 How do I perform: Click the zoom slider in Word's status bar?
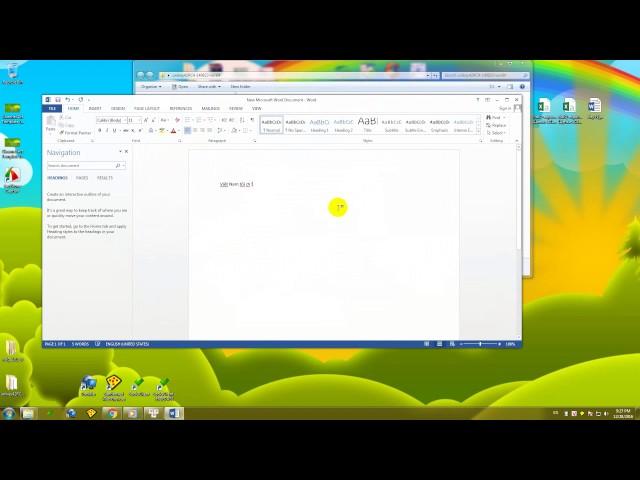[x=480, y=344]
